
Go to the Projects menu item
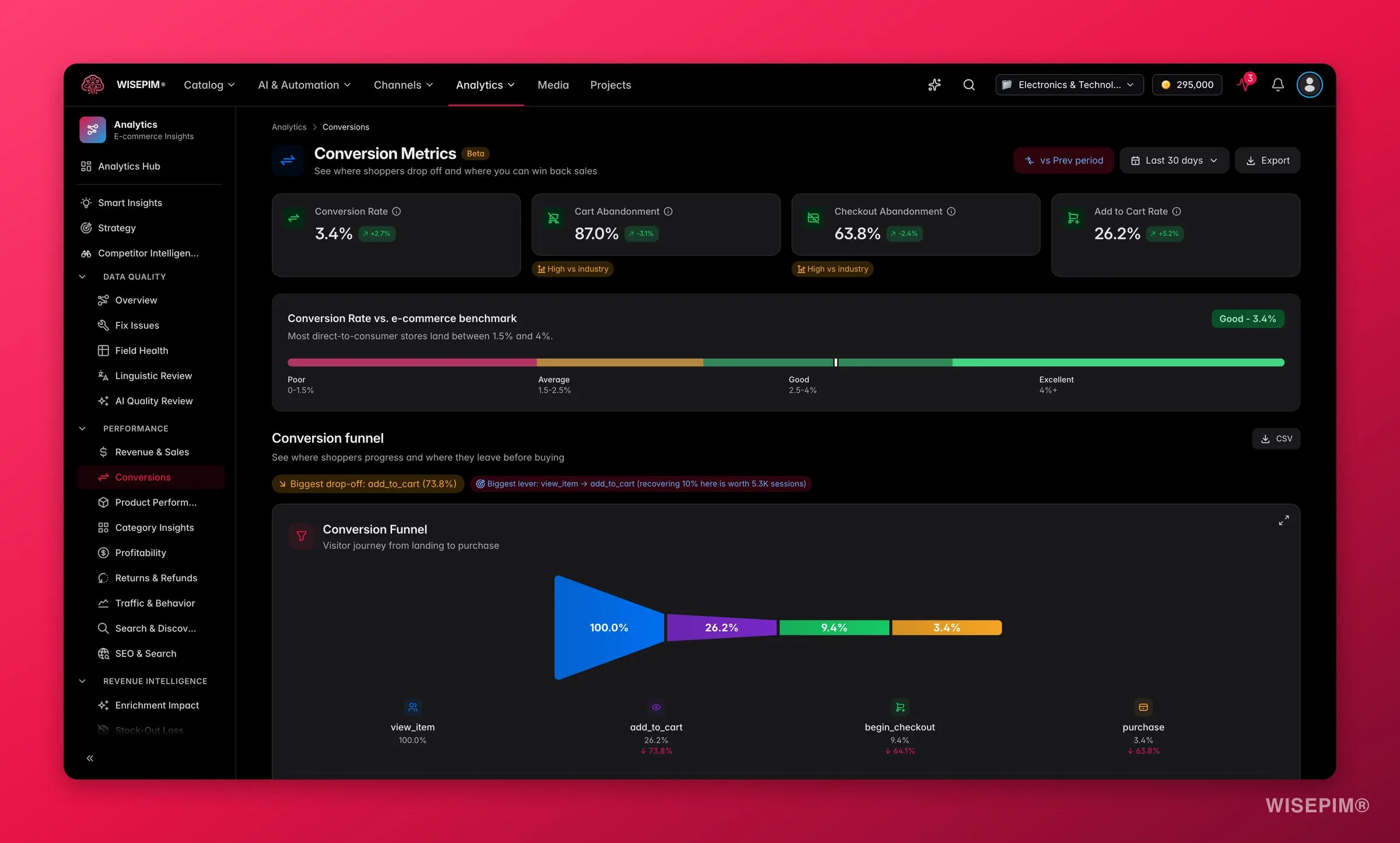click(x=611, y=85)
